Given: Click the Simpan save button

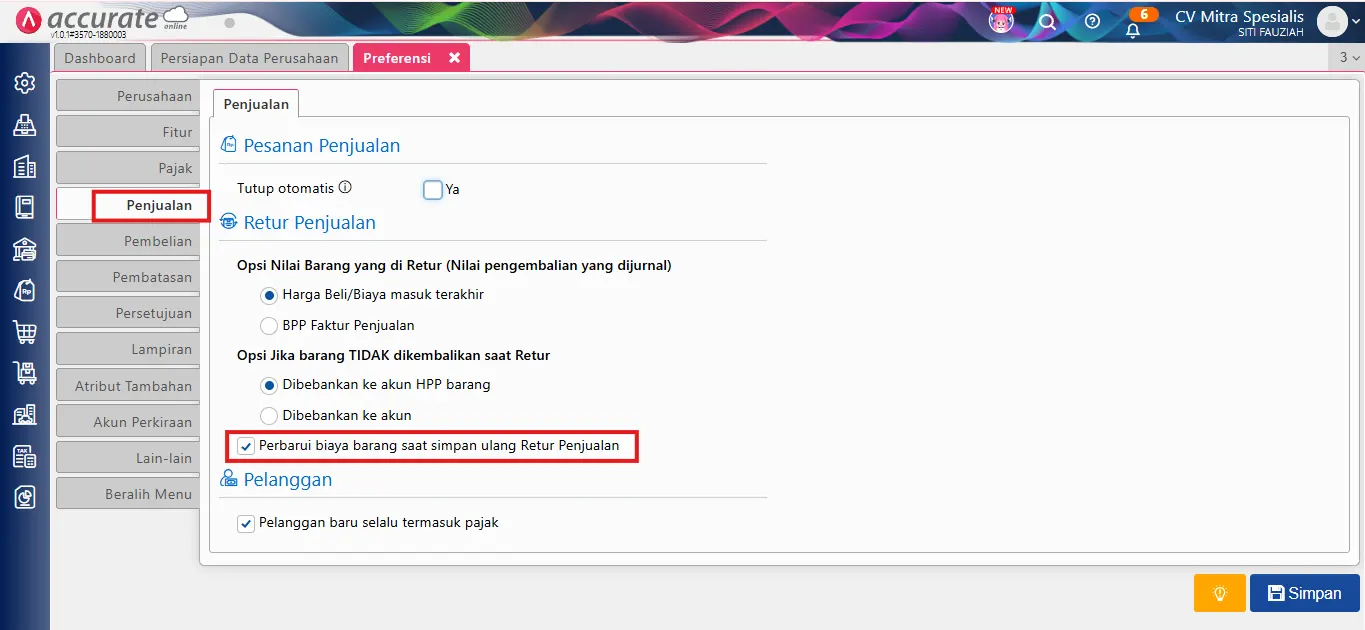Looking at the screenshot, I should click(1304, 593).
